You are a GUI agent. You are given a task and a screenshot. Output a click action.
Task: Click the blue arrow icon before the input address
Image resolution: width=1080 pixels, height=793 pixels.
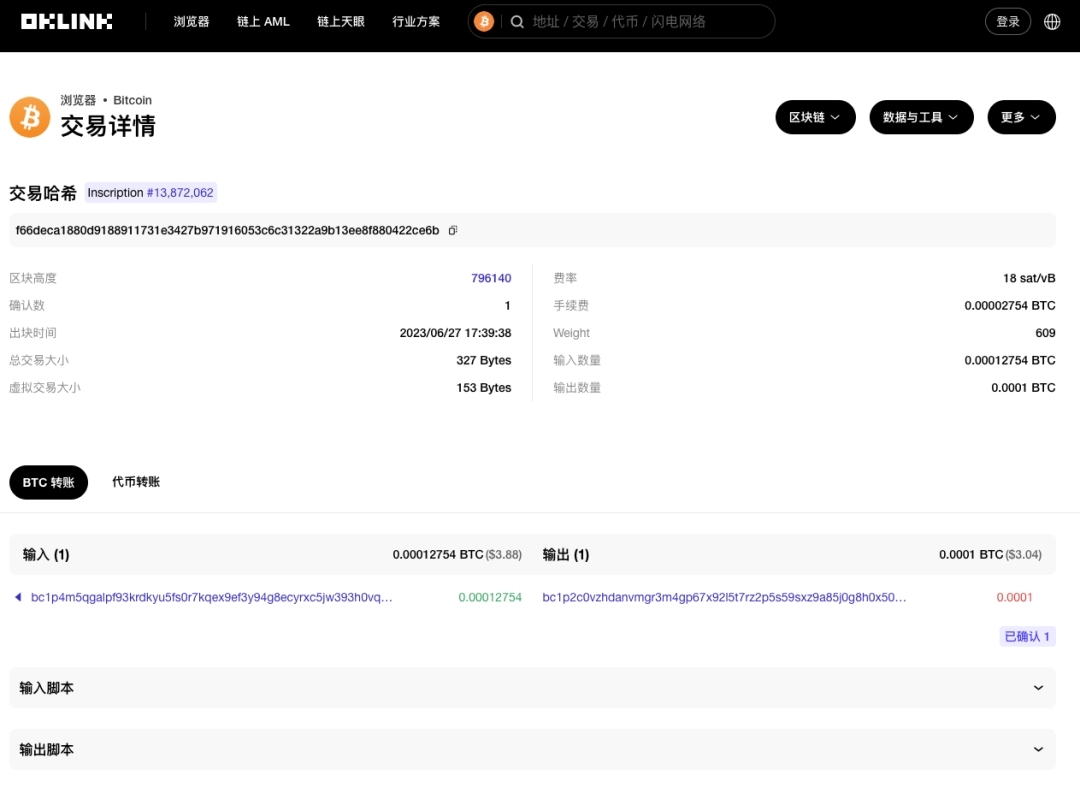tap(17, 597)
